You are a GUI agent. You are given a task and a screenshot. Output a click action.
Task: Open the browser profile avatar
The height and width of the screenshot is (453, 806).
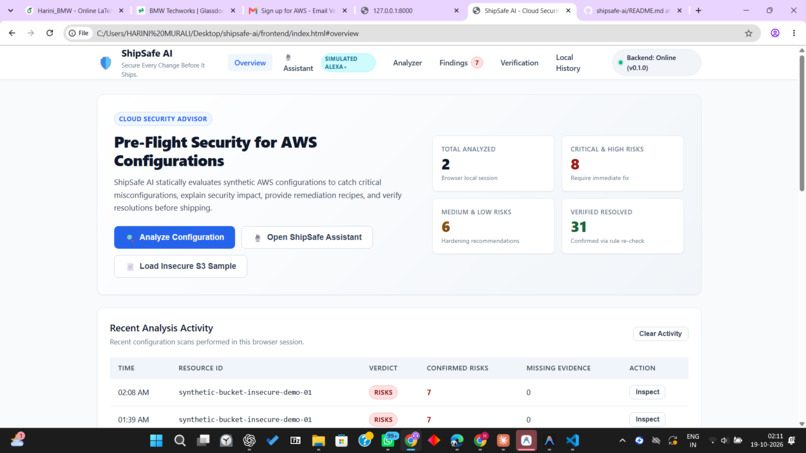(775, 33)
